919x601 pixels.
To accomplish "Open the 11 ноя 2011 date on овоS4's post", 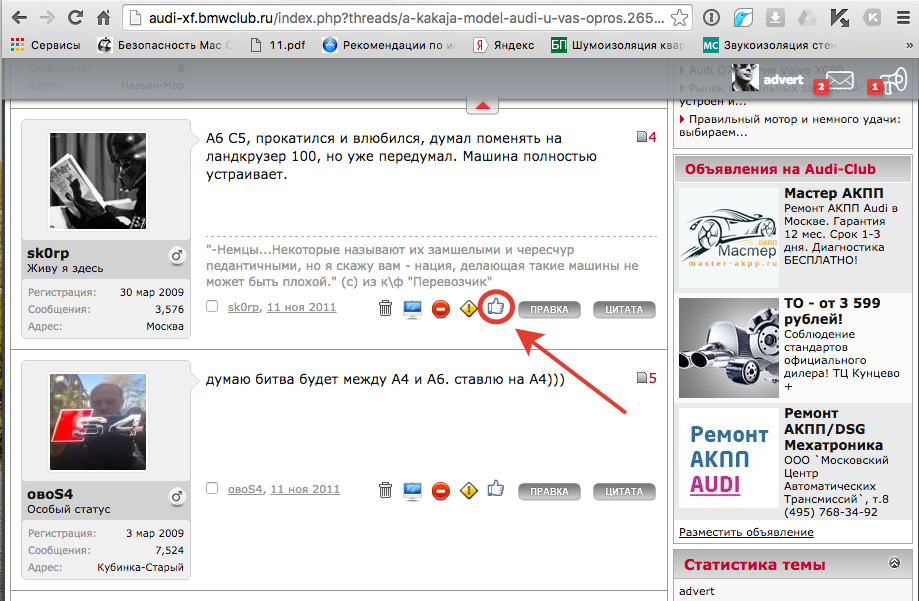I will coord(305,489).
